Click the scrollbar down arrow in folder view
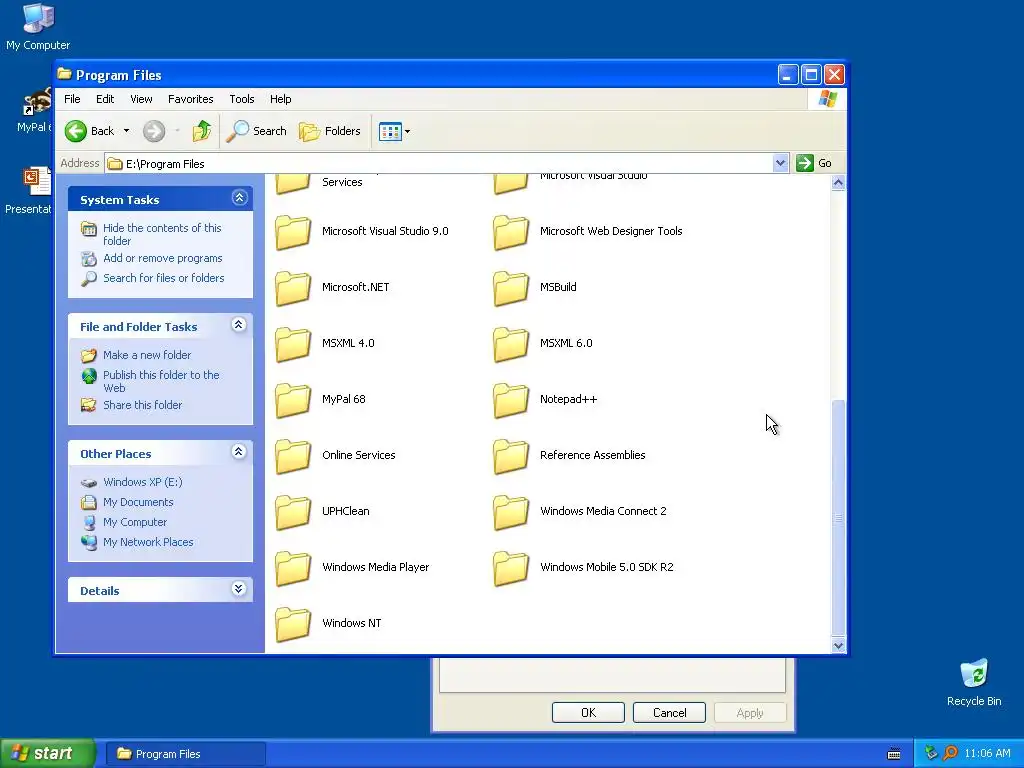1024x768 pixels. [x=839, y=645]
